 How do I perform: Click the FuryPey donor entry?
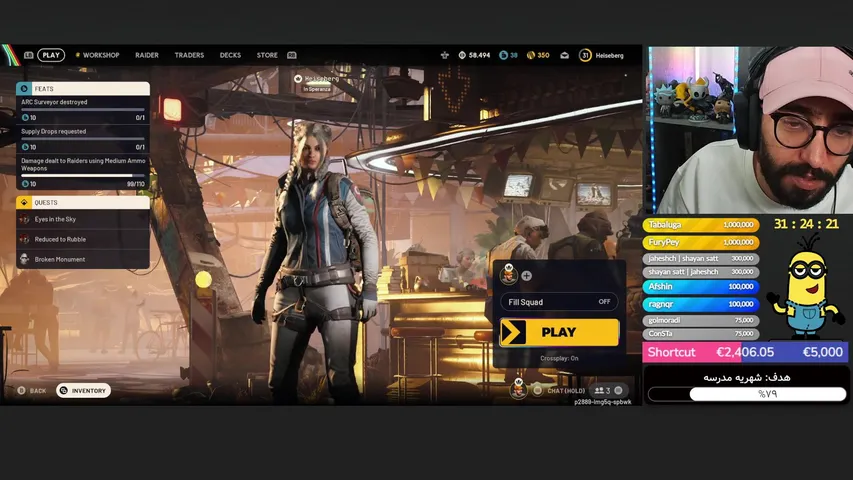pos(701,242)
